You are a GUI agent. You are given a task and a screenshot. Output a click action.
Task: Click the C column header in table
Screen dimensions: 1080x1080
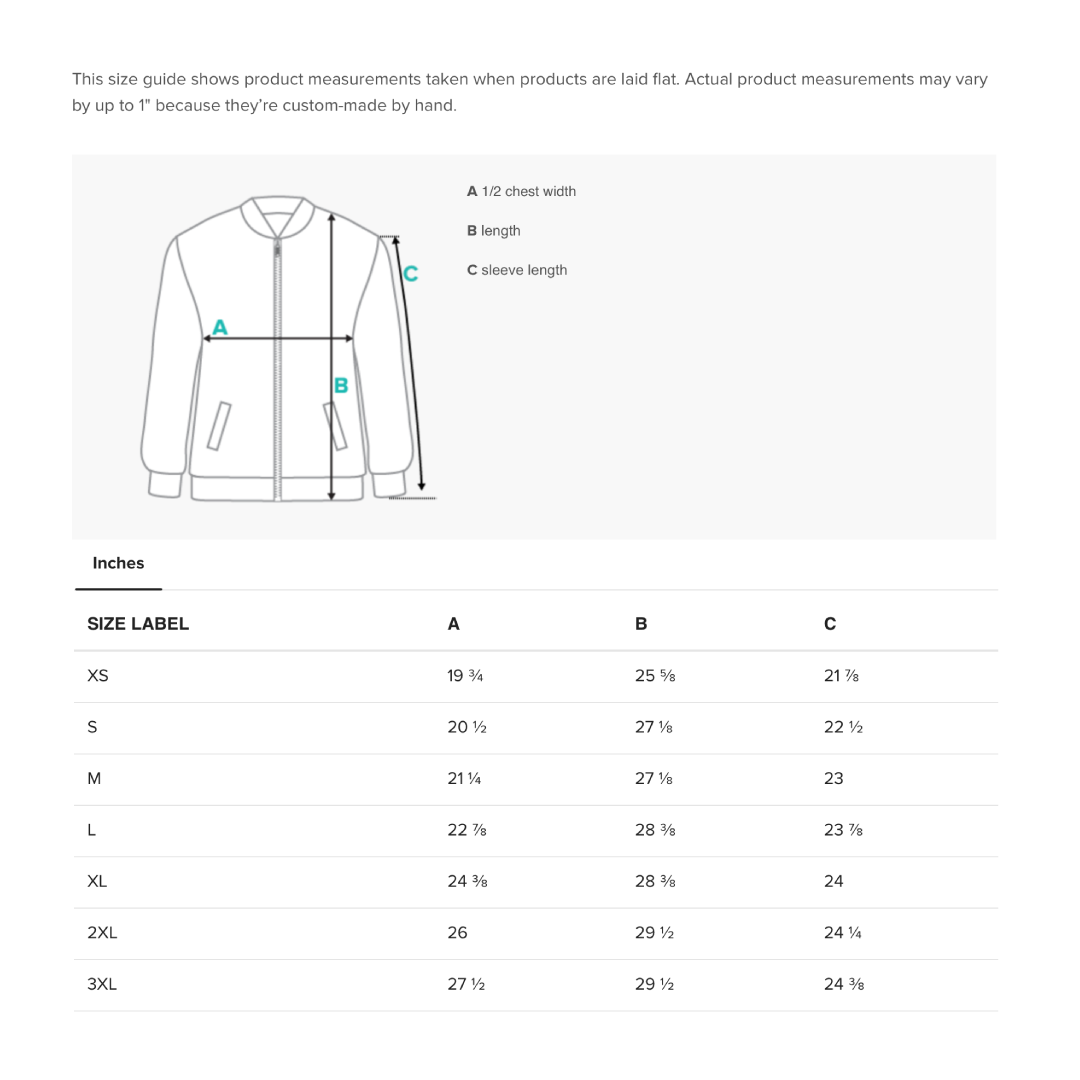point(830,624)
